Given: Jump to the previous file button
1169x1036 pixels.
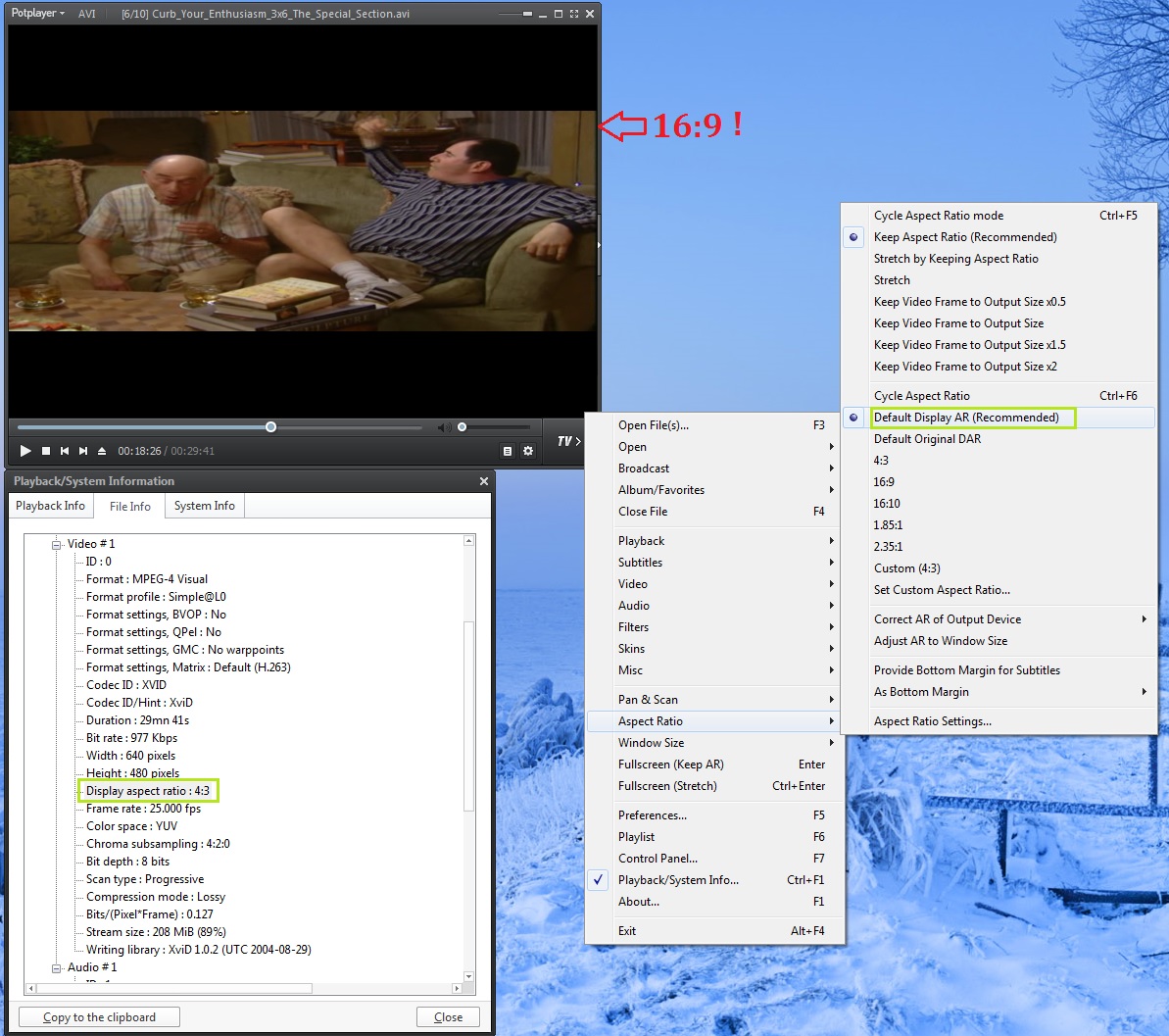Looking at the screenshot, I should tap(65, 451).
